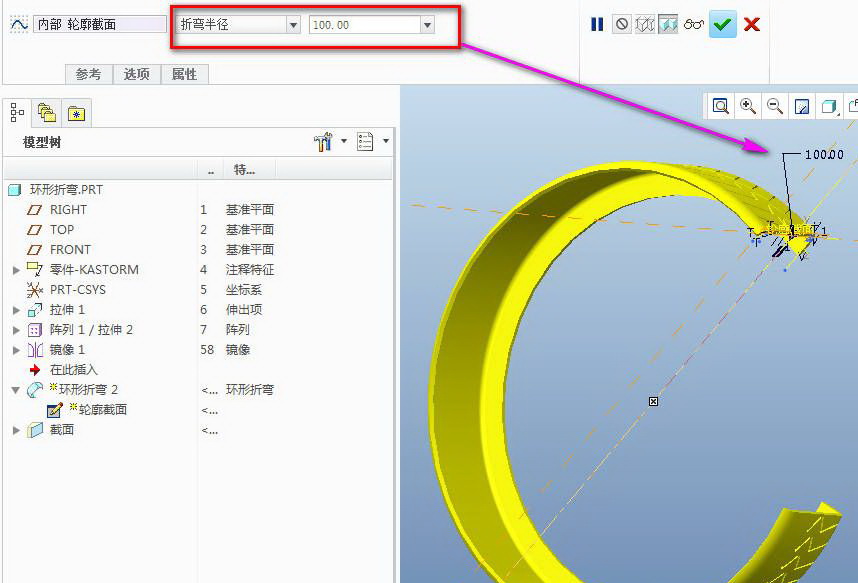Expand the 阵列 1 / 拉伸 2 node

pyautogui.click(x=16, y=330)
